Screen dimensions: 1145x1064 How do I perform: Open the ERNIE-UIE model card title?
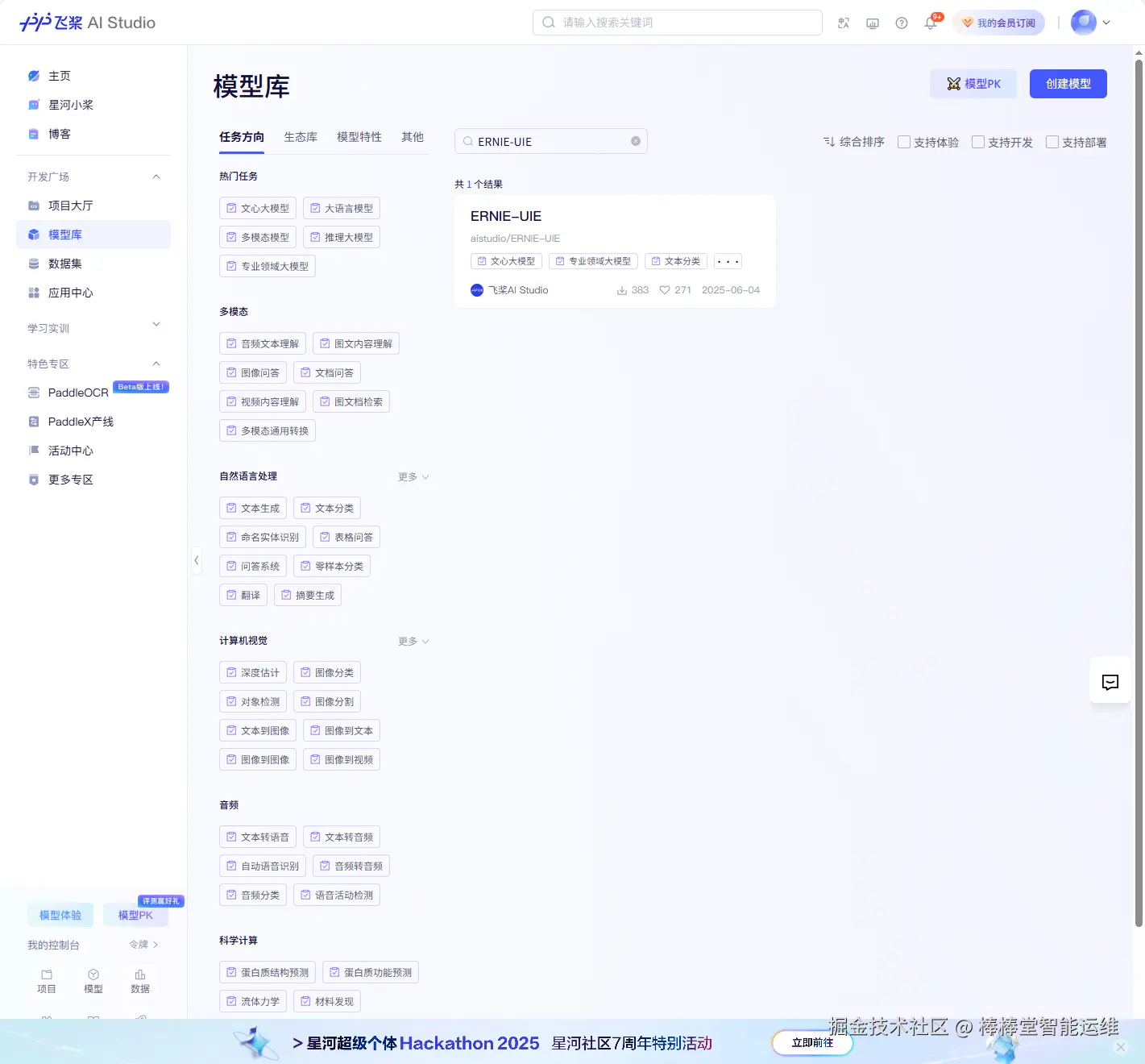coord(506,216)
